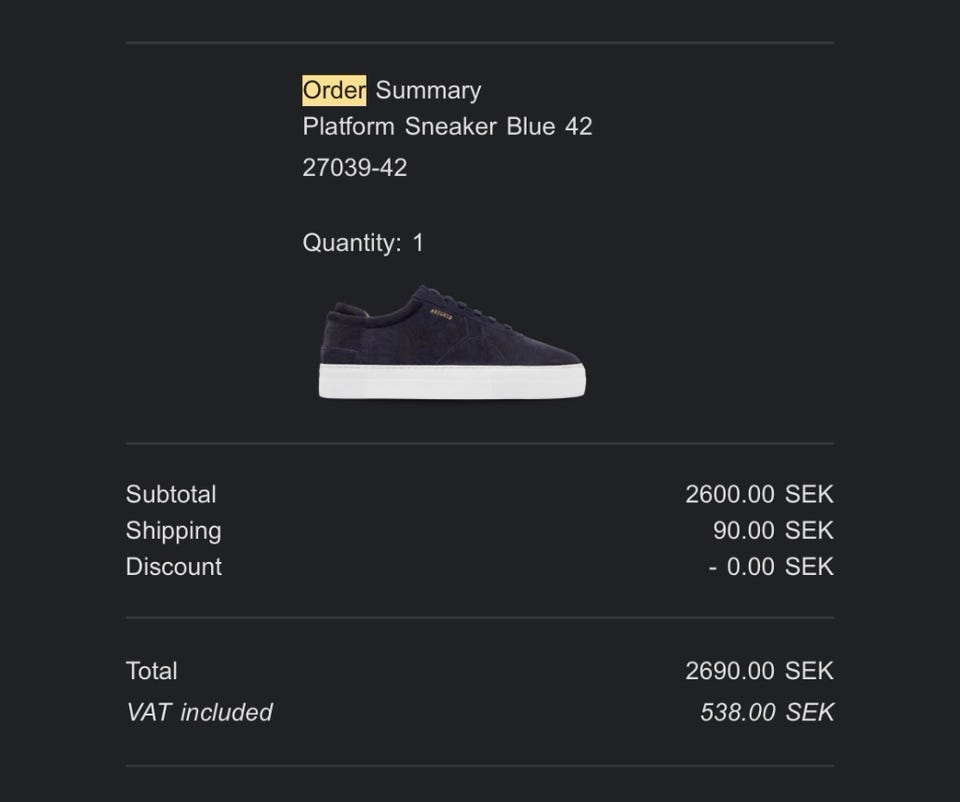This screenshot has height=802, width=960.
Task: Click the word Summary in heading
Action: [428, 90]
